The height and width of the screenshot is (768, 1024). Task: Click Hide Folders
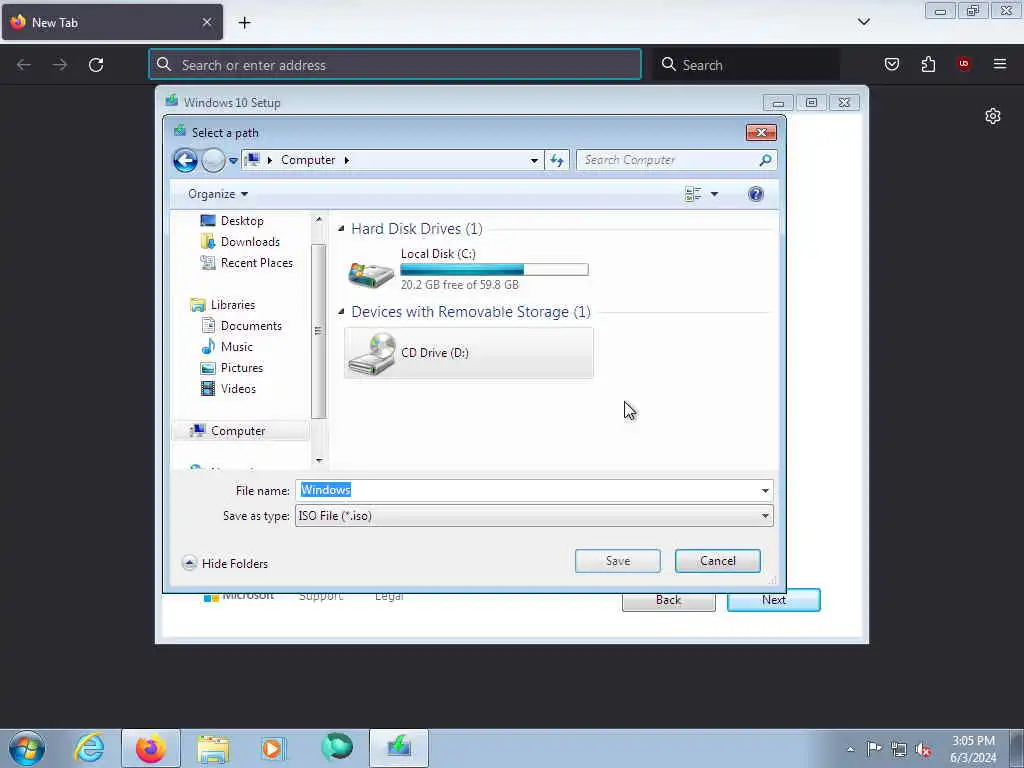(225, 563)
